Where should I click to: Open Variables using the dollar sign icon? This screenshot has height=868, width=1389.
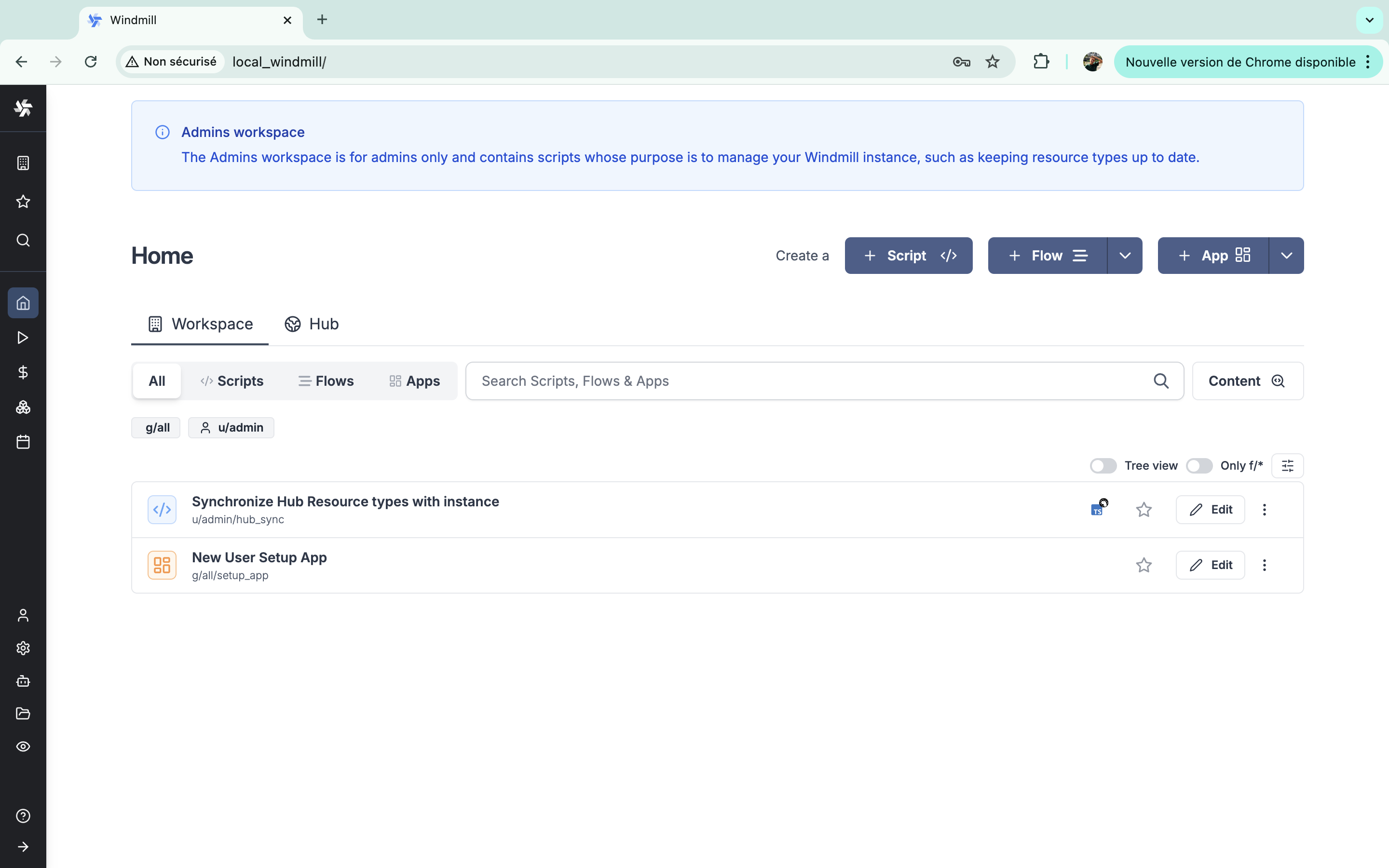point(23,372)
